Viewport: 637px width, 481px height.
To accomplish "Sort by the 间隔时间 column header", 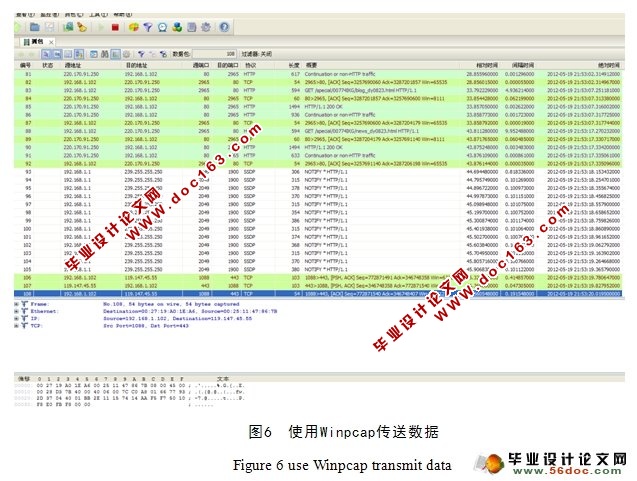I will click(523, 65).
